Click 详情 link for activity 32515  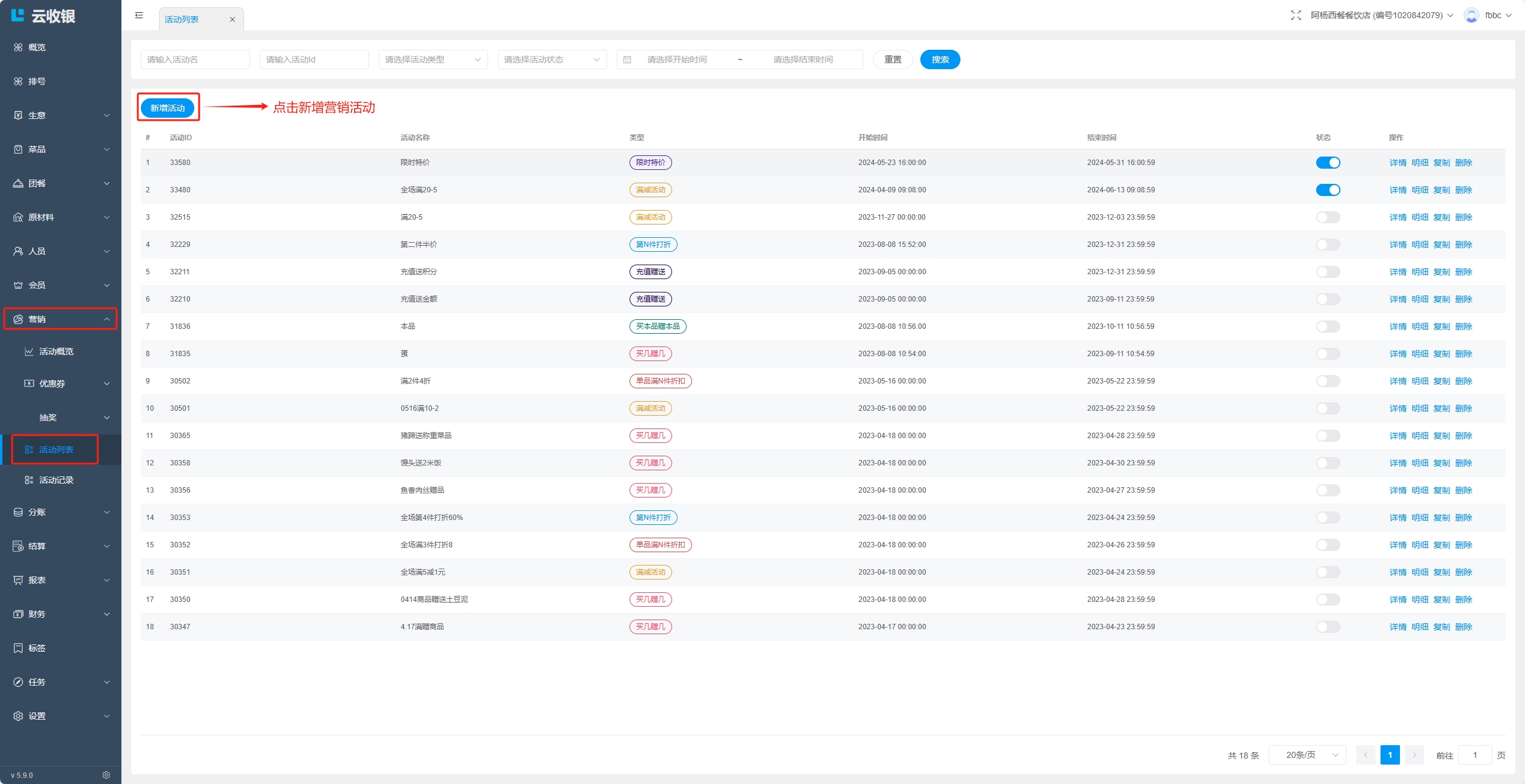[1398, 217]
